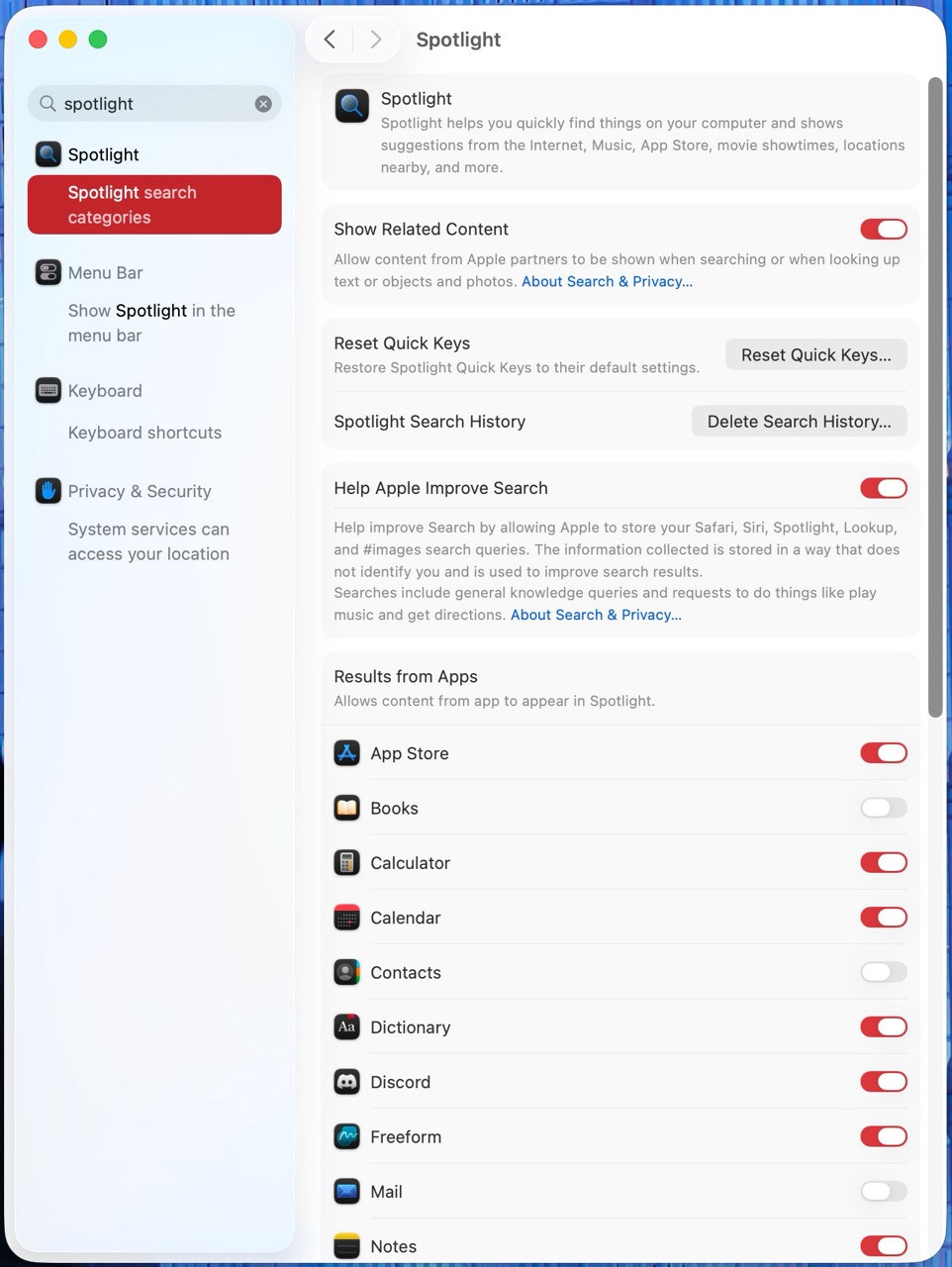This screenshot has height=1267, width=952.
Task: Select the Spotlight heading in sidebar
Action: (103, 154)
